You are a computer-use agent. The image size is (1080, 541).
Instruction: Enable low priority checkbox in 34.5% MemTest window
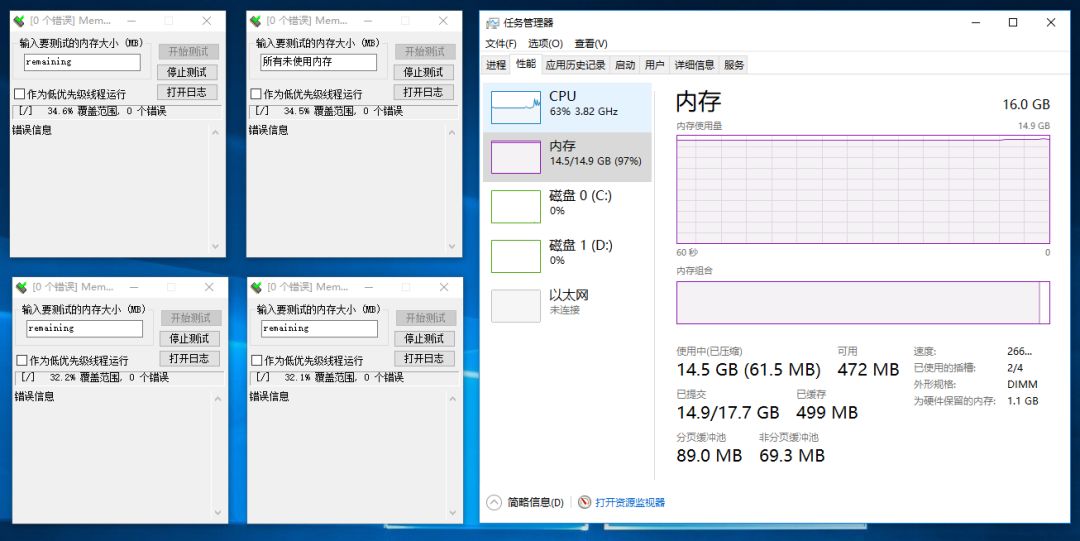coord(256,94)
